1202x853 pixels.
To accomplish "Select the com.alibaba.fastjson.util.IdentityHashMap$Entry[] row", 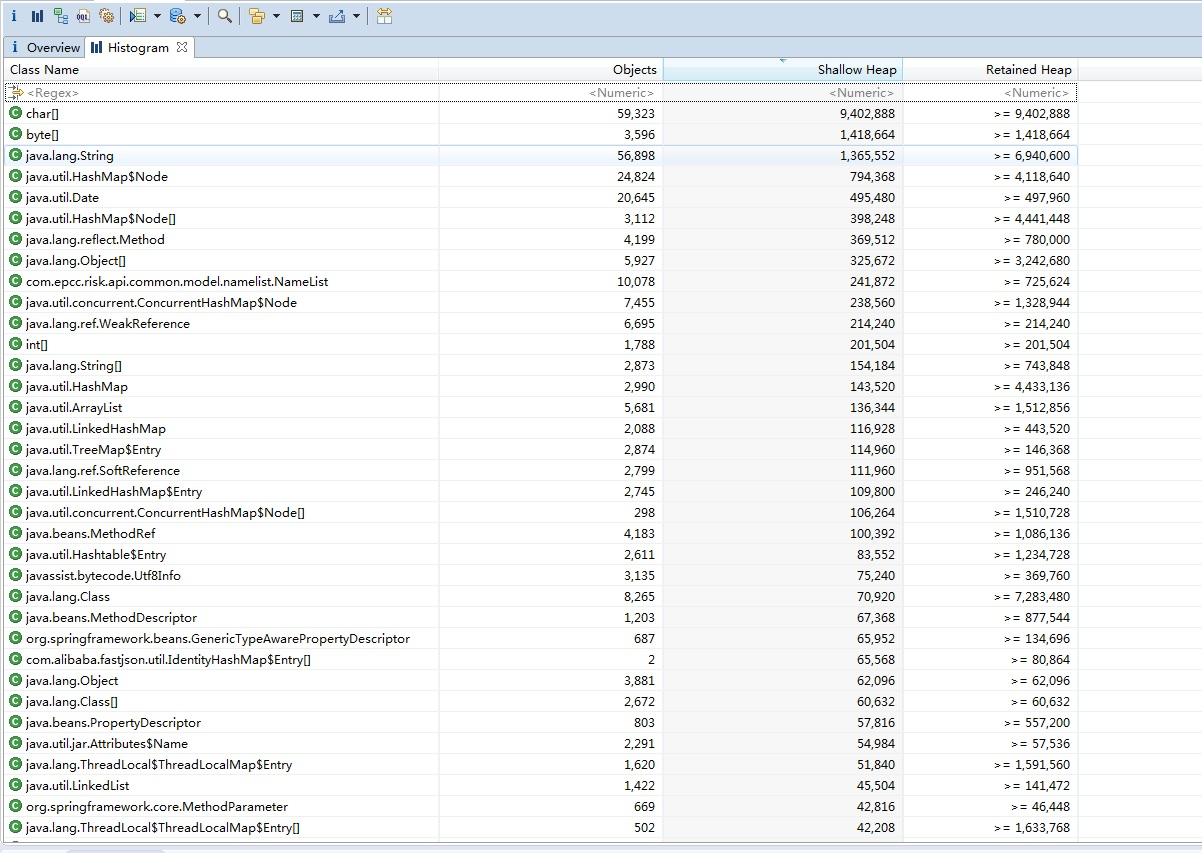I will click(x=540, y=659).
